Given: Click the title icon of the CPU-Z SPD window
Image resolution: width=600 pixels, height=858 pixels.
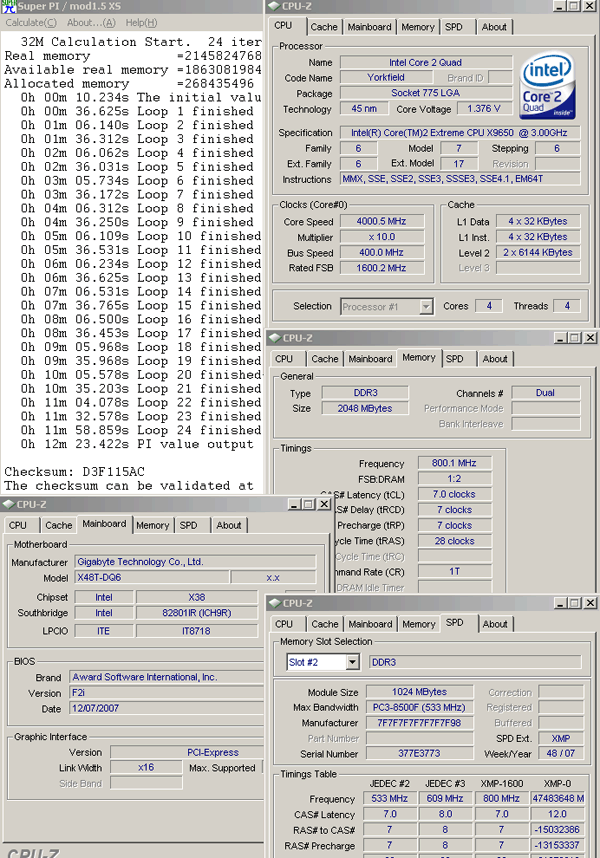Looking at the screenshot, I should 275,603.
